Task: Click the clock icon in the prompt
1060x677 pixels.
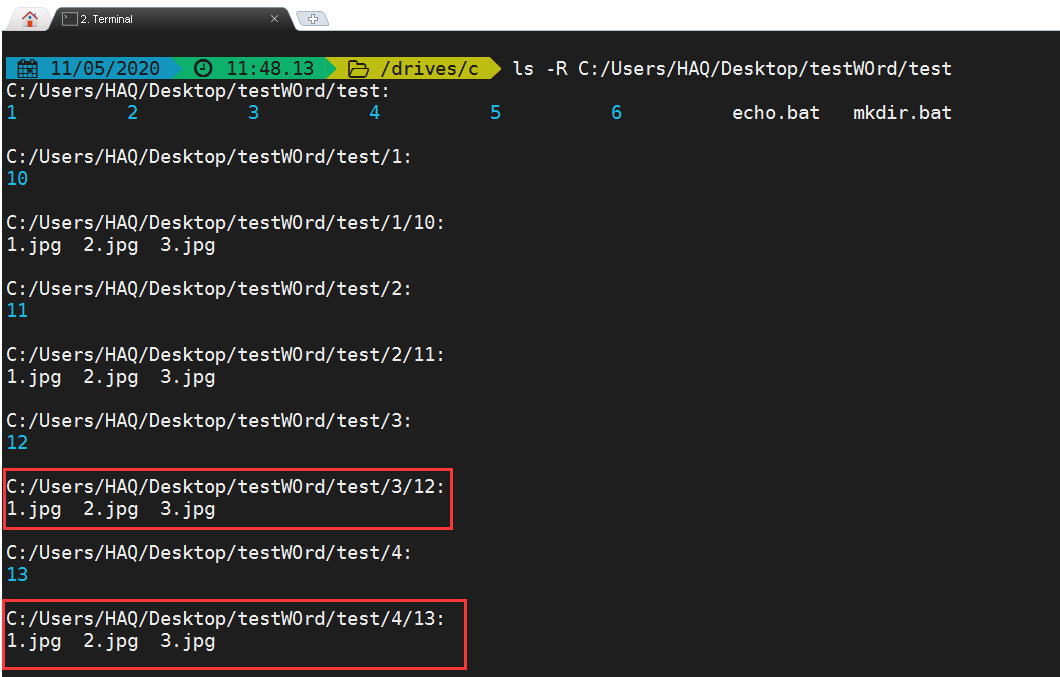Action: tap(203, 68)
